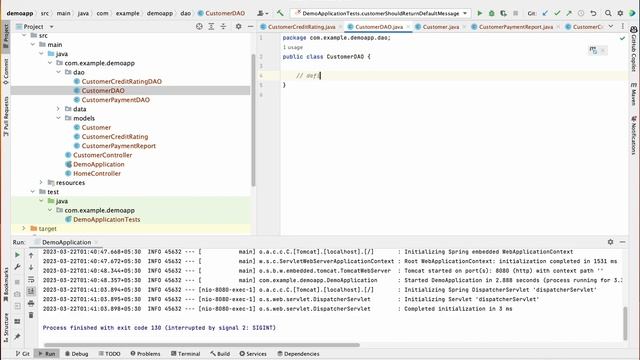The width and height of the screenshot is (640, 360).
Task: Push commits using the Git arrow icon
Action: pyautogui.click(x=569, y=13)
